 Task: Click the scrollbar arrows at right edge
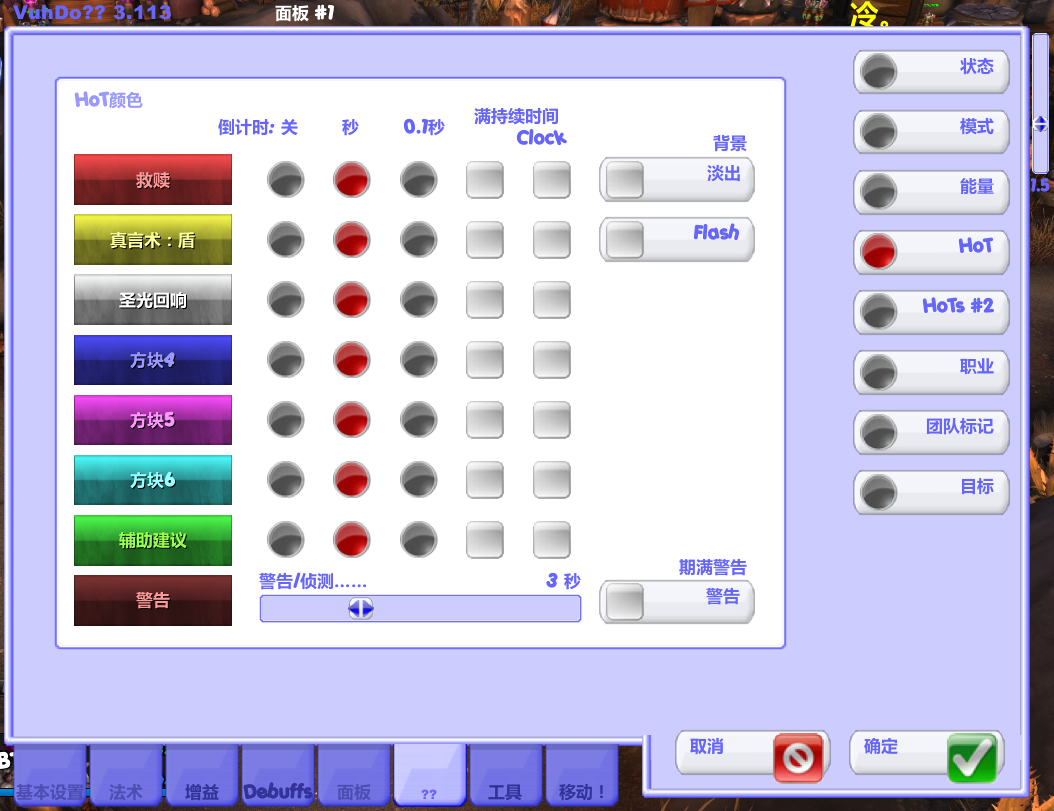tap(1040, 125)
